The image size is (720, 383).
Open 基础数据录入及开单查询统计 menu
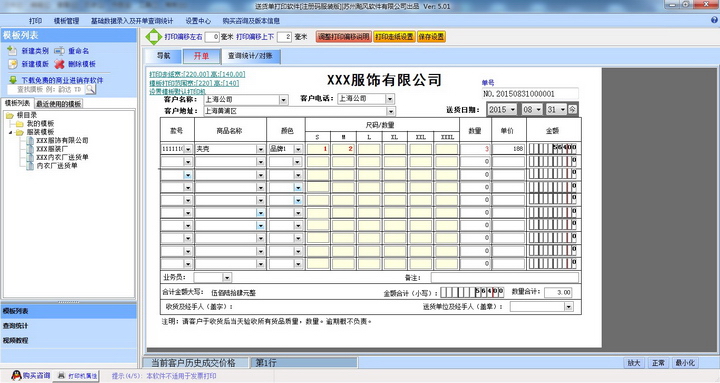pos(132,21)
